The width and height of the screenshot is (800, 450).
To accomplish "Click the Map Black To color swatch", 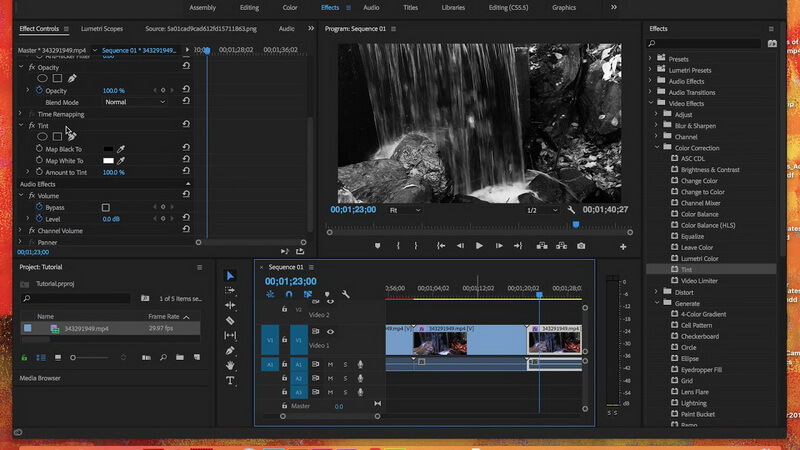I will pyautogui.click(x=108, y=149).
